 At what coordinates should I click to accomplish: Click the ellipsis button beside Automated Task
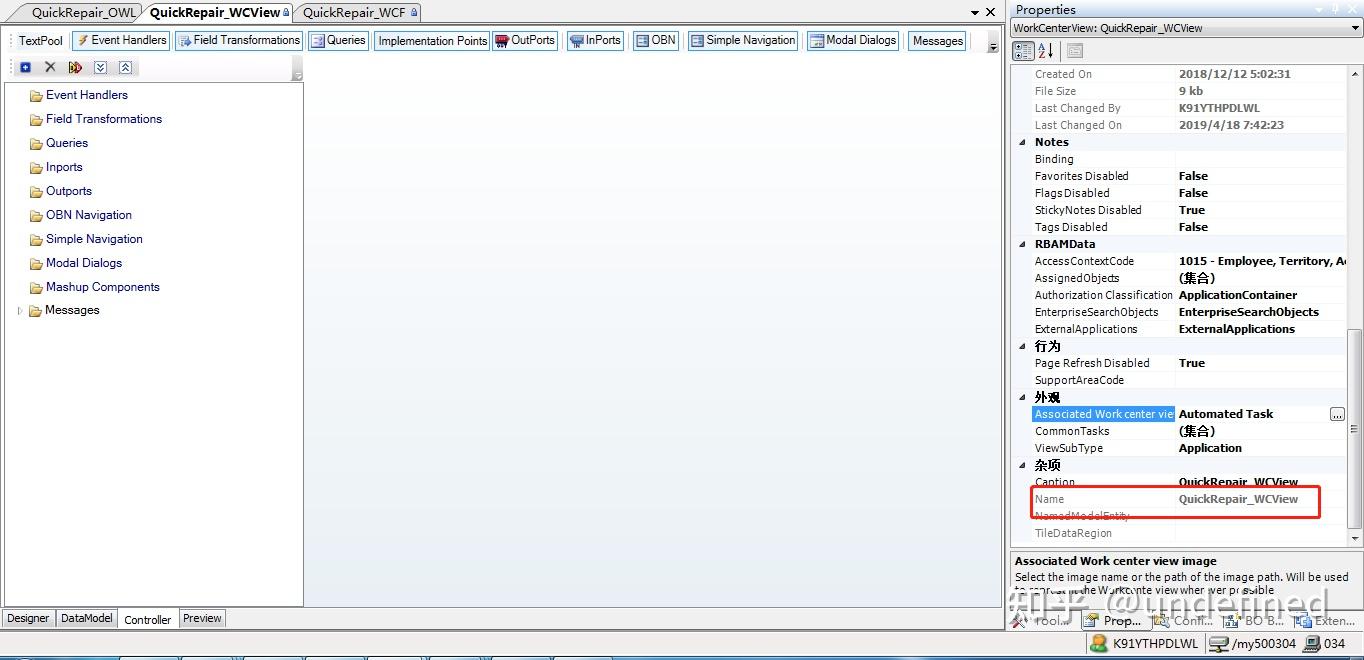pyautogui.click(x=1337, y=414)
